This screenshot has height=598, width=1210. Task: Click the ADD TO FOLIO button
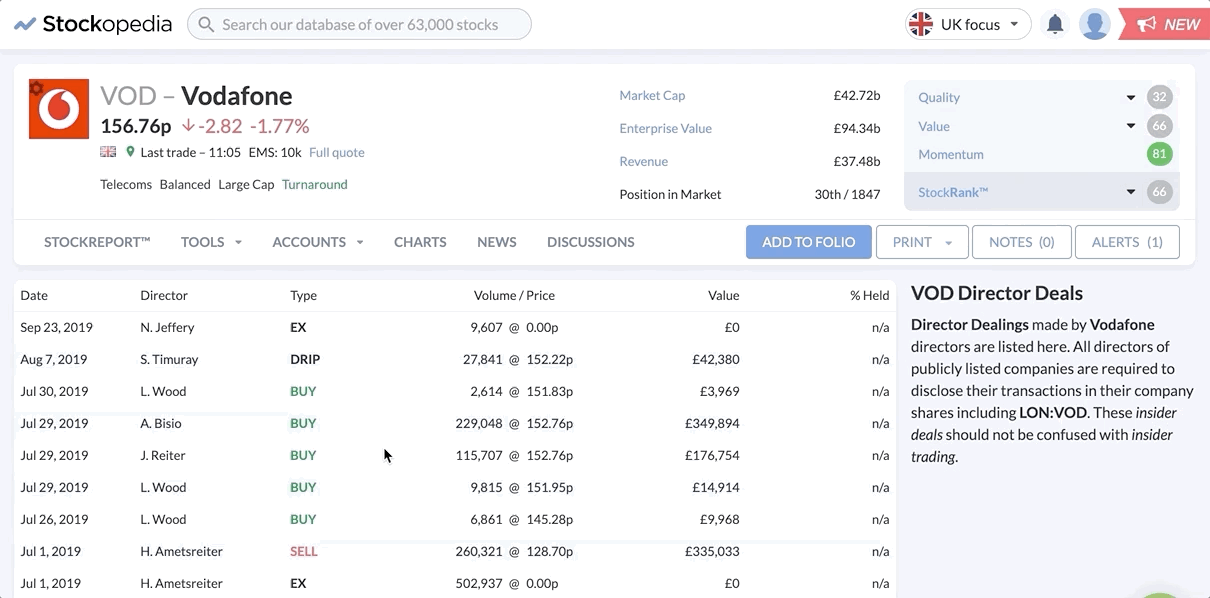pos(809,242)
